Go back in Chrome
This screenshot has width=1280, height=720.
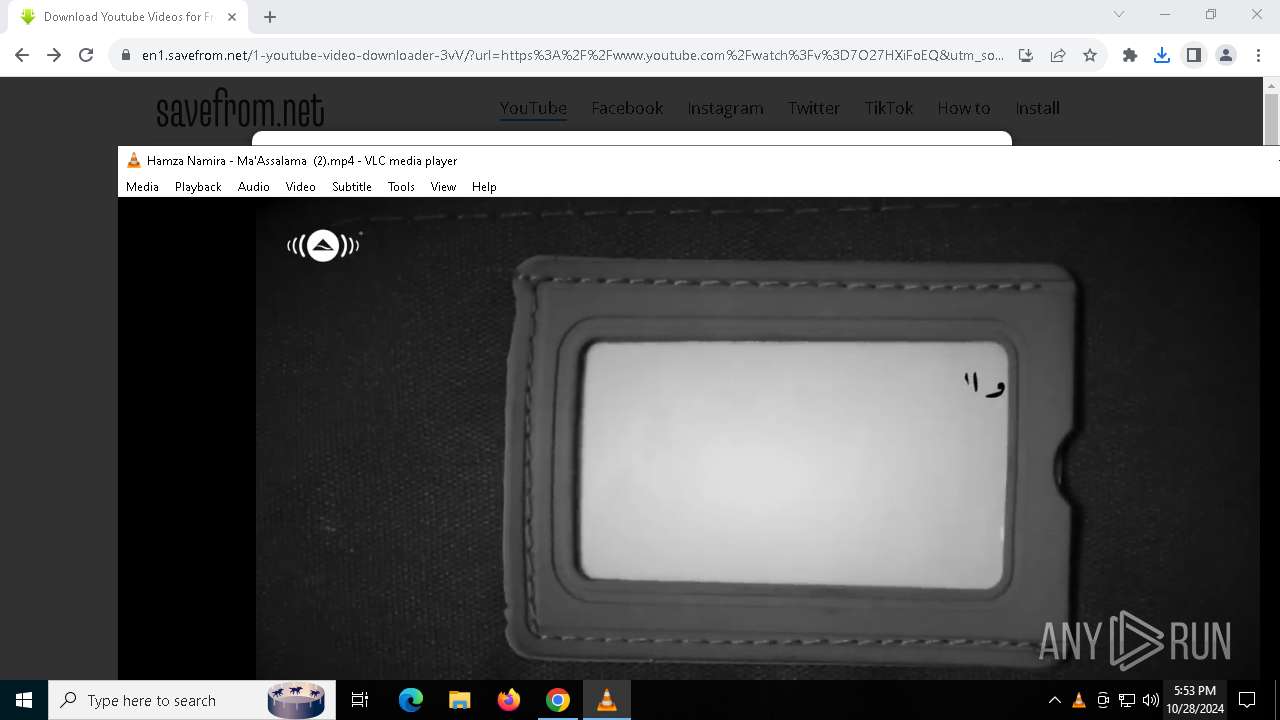pyautogui.click(x=22, y=55)
